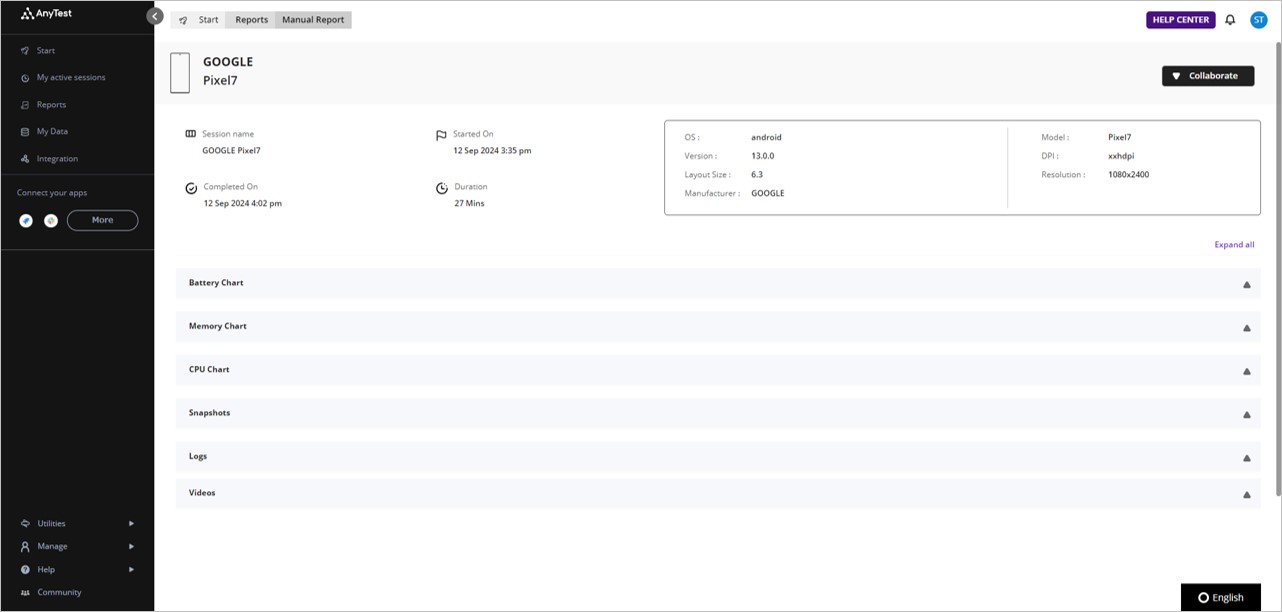Expand the Logs section
1282x612 pixels.
pyautogui.click(x=718, y=456)
